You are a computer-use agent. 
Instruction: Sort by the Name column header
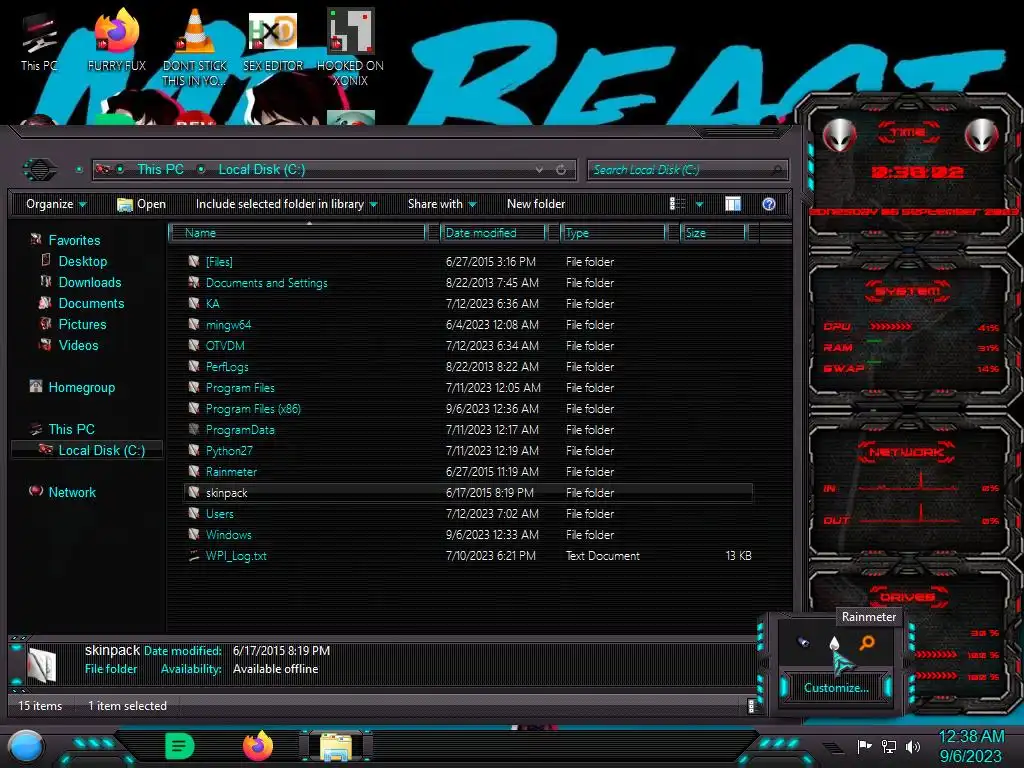(x=297, y=232)
